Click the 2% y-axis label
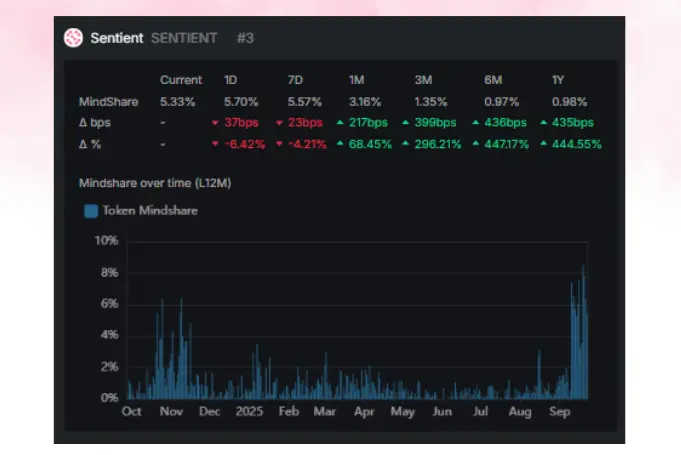Viewport: 681px width, 455px height. 109,367
